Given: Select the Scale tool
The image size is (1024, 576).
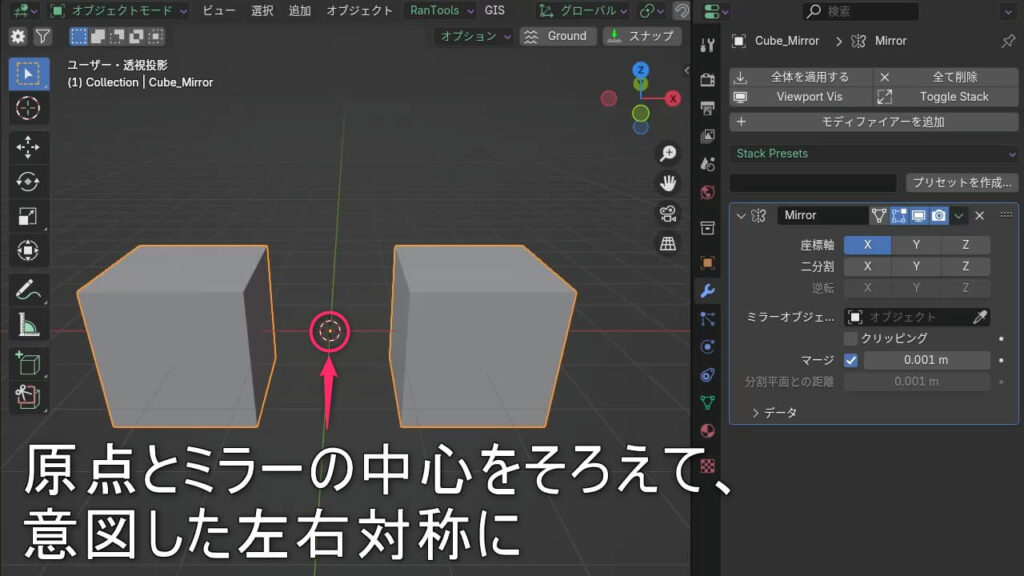Looking at the screenshot, I should [28, 216].
